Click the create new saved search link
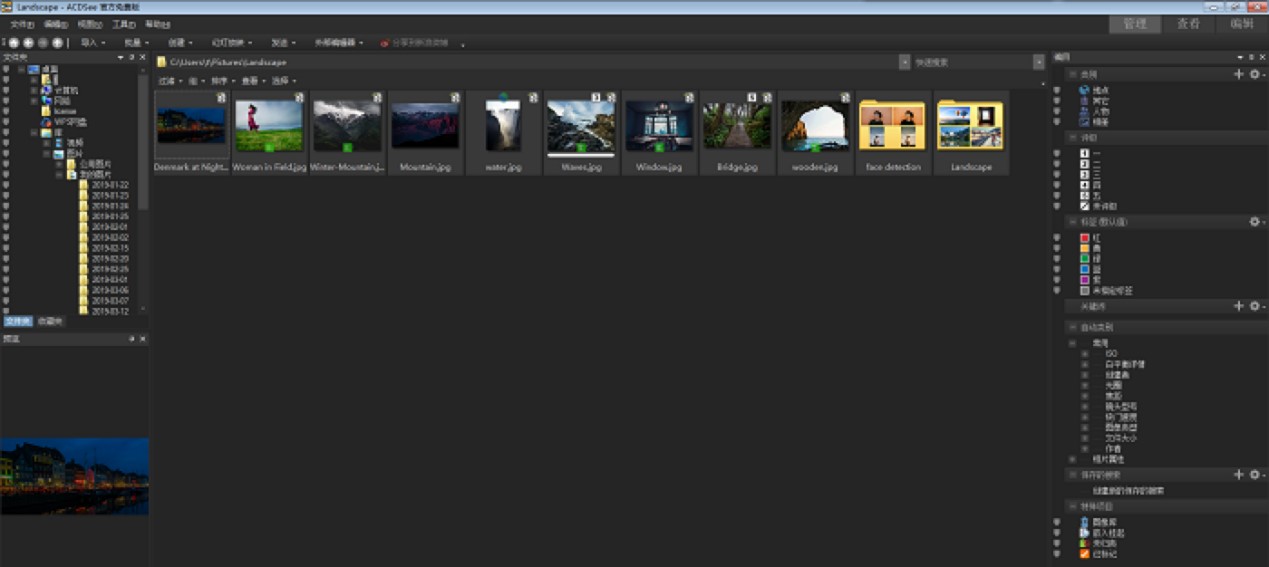 pyautogui.click(x=1128, y=491)
